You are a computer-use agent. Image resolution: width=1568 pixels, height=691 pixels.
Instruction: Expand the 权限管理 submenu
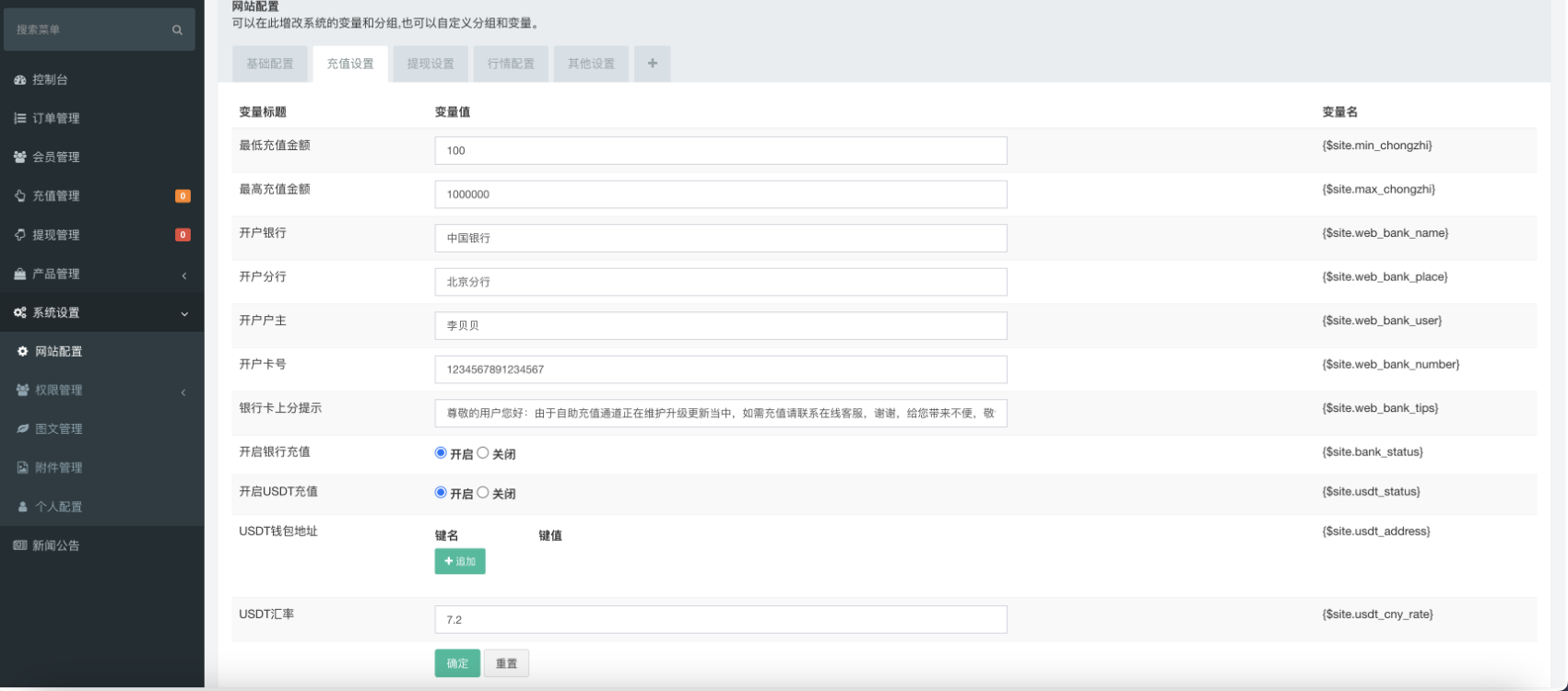point(183,392)
